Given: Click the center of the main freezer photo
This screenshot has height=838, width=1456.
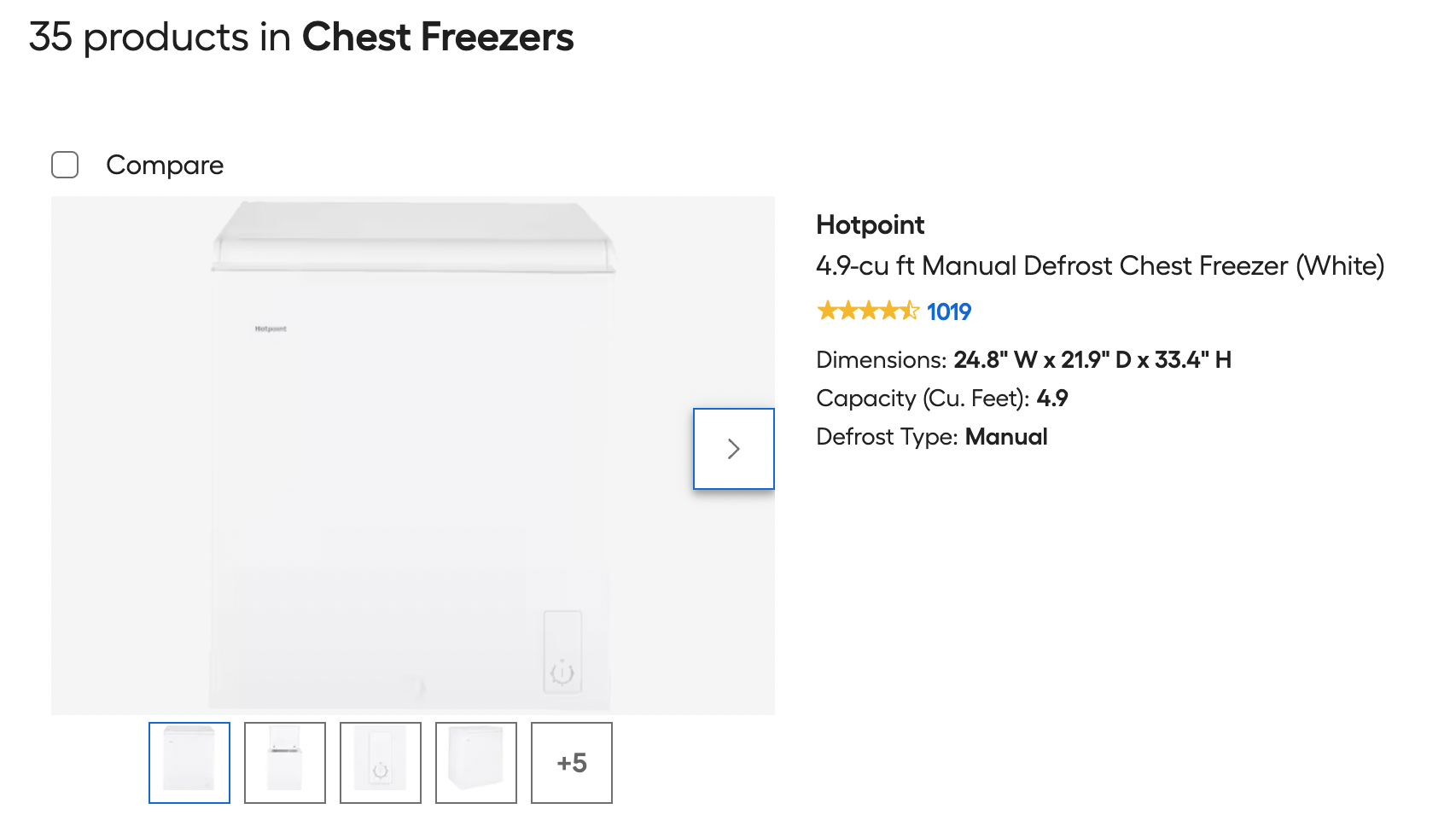Looking at the screenshot, I should click(413, 456).
